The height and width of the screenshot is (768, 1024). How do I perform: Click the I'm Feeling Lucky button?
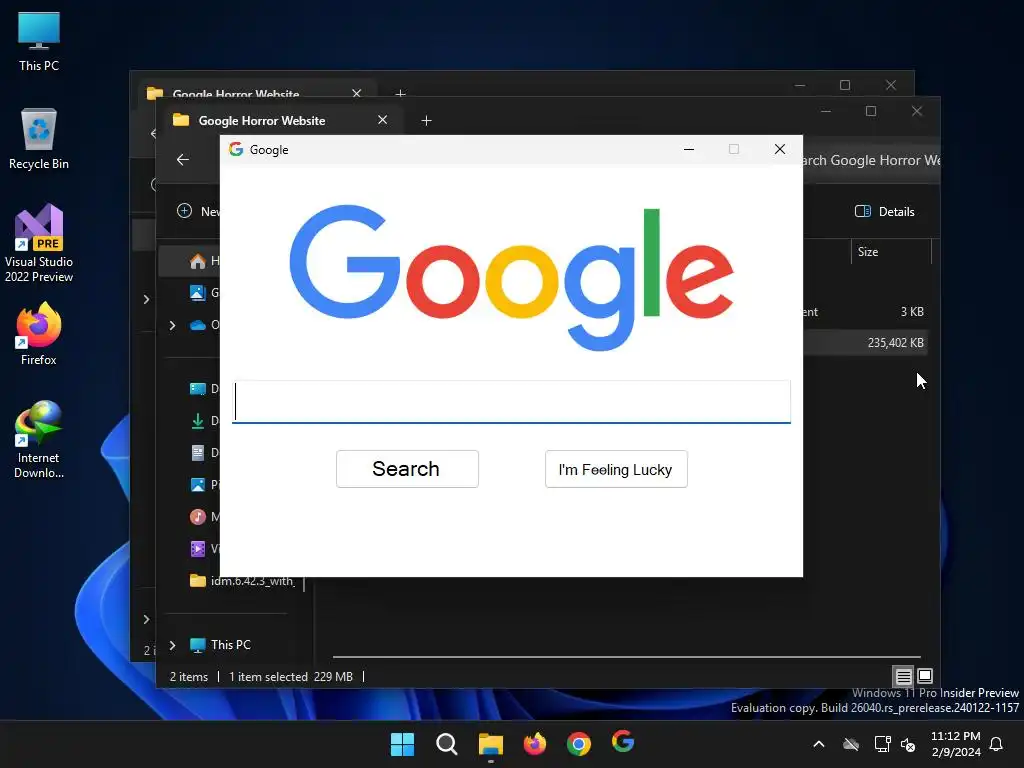(616, 469)
